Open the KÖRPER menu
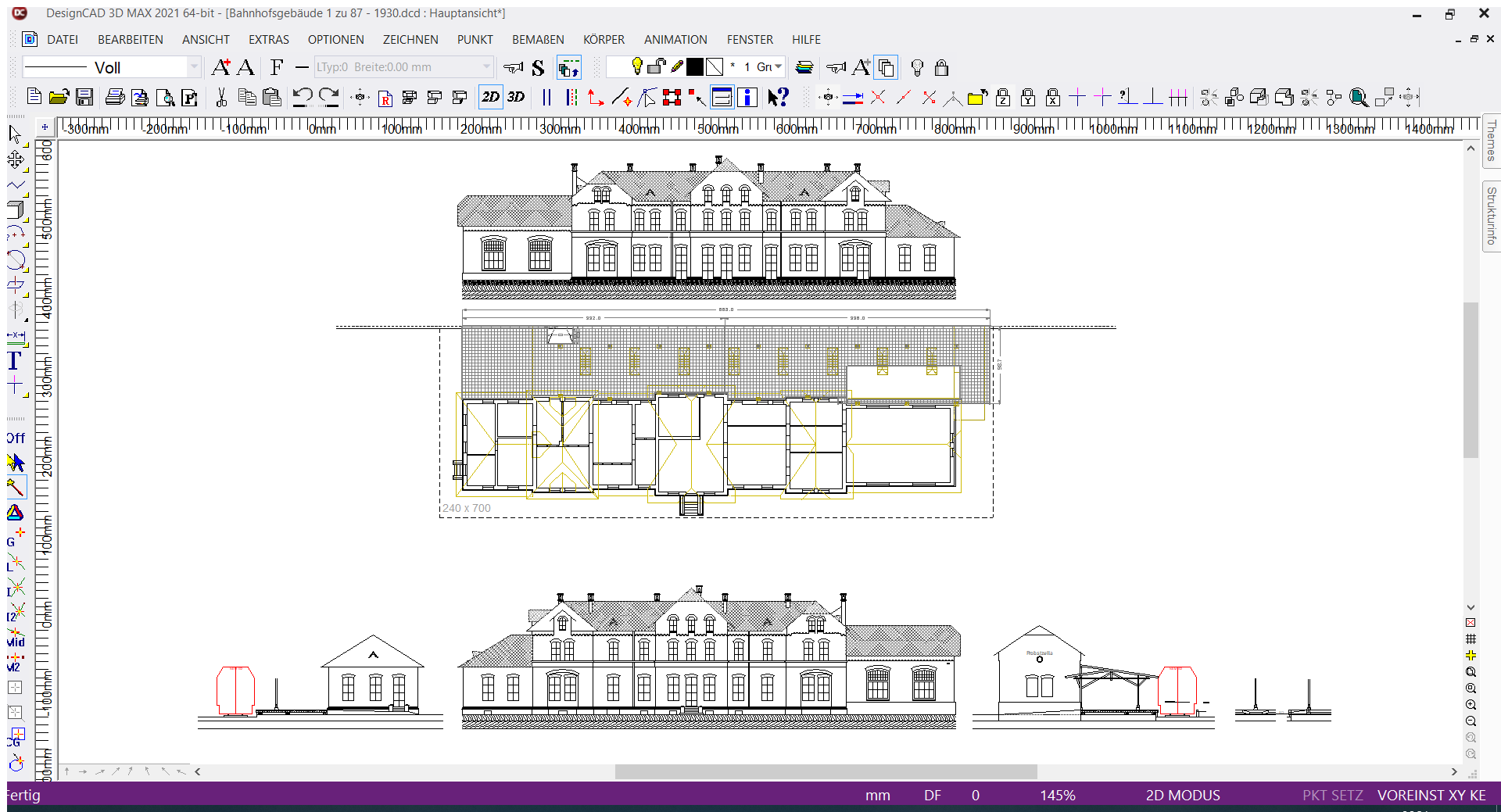Image resolution: width=1501 pixels, height=812 pixels. (x=604, y=39)
